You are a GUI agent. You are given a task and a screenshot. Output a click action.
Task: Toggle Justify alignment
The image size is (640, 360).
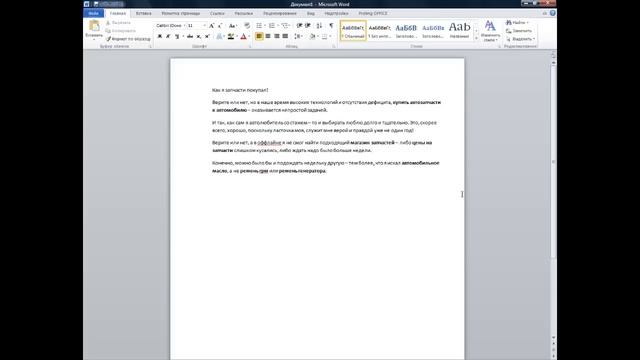click(285, 36)
